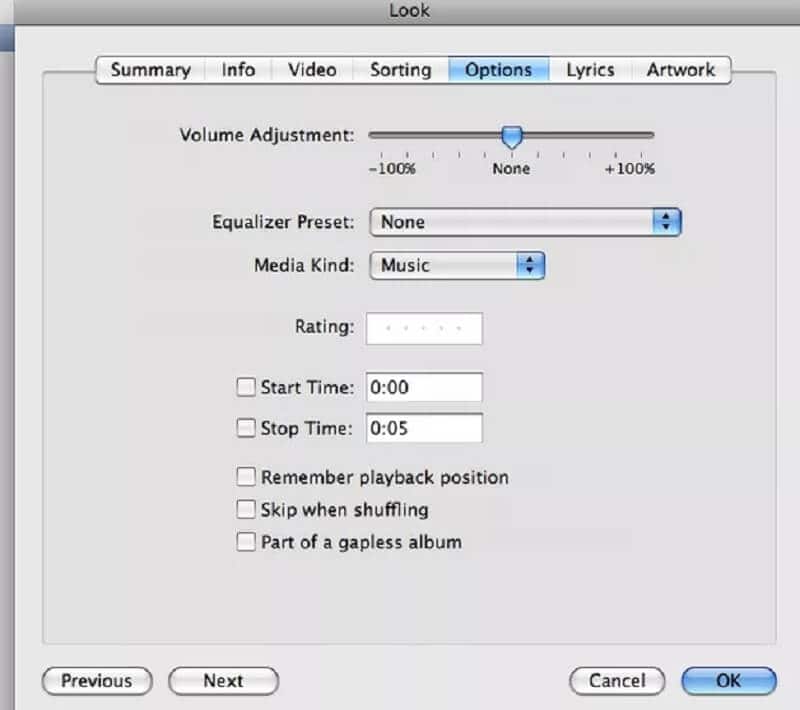The height and width of the screenshot is (710, 800).
Task: Check Skip when shuffling
Action: click(x=246, y=510)
